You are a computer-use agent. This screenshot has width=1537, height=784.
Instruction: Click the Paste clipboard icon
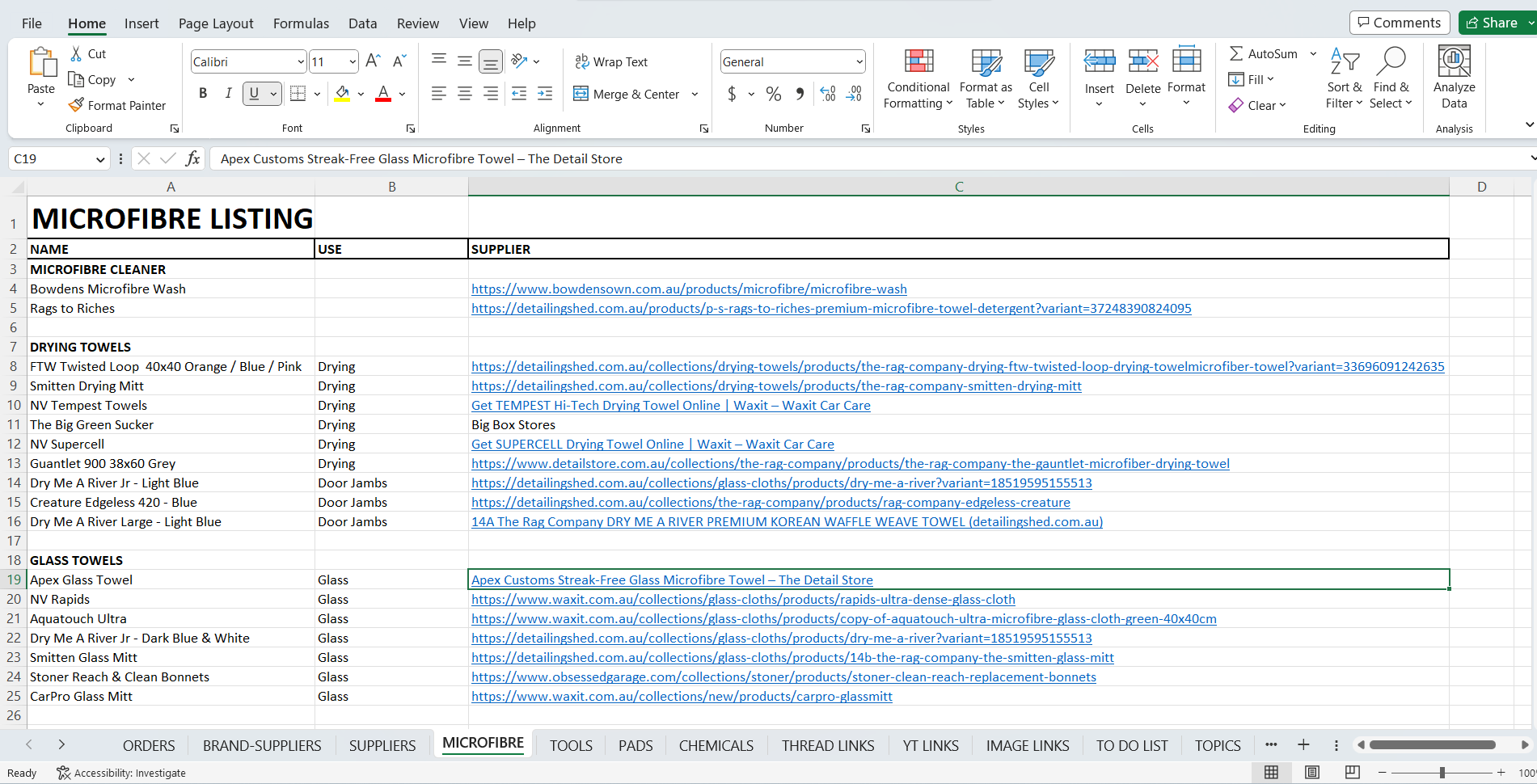41,62
